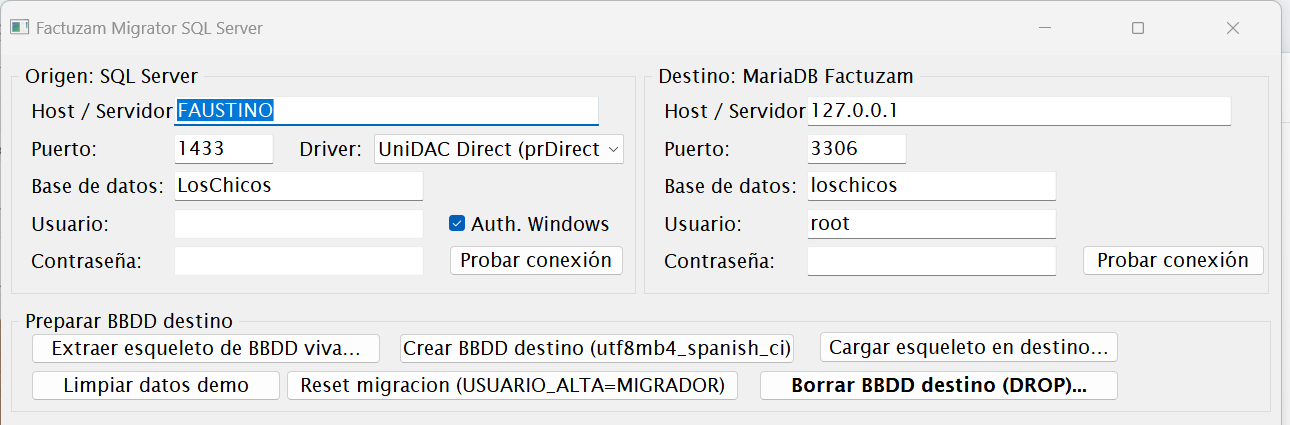
Task: Test SQL Server origin connection with Probar conexión
Action: click(536, 260)
